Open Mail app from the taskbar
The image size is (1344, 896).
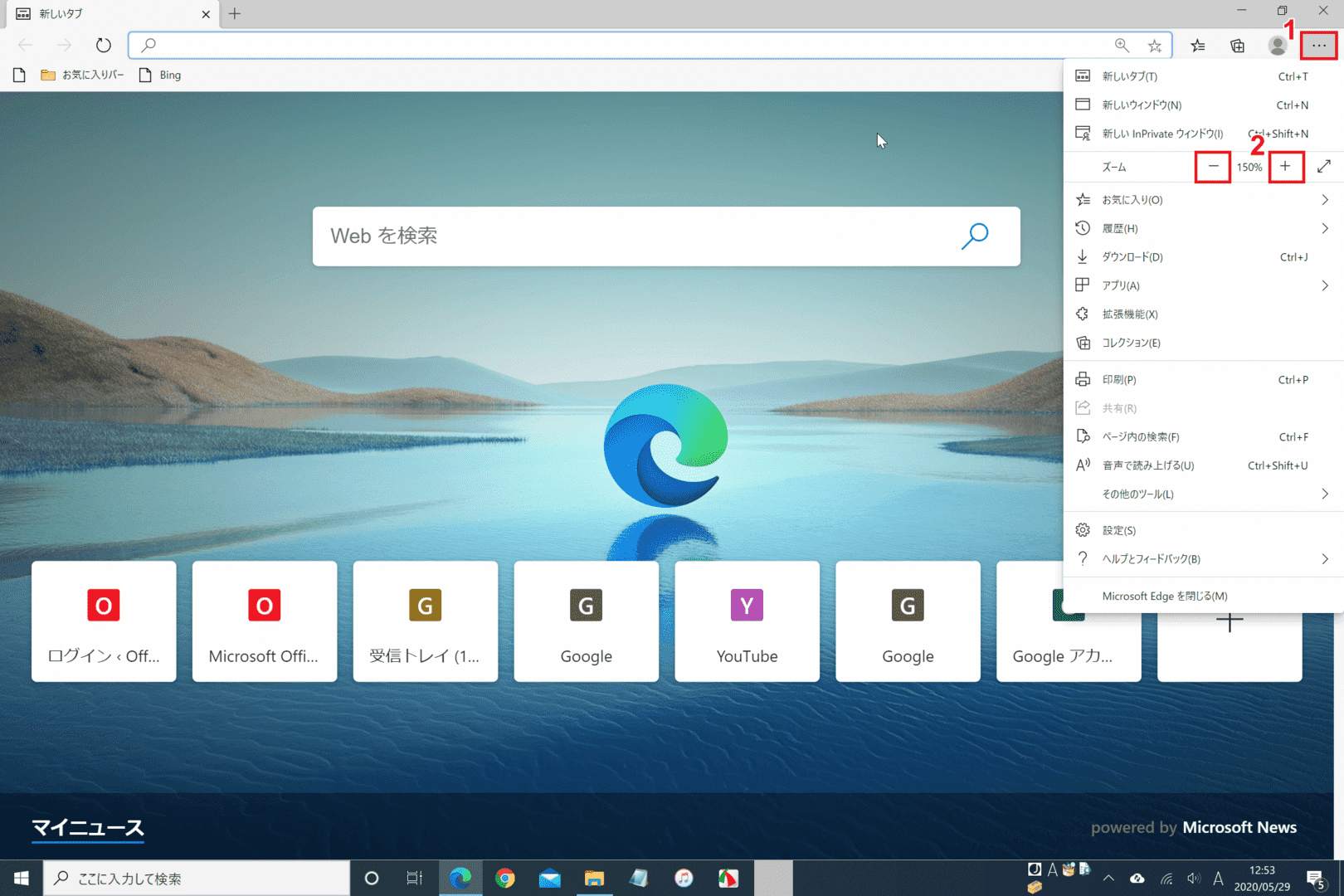click(549, 879)
